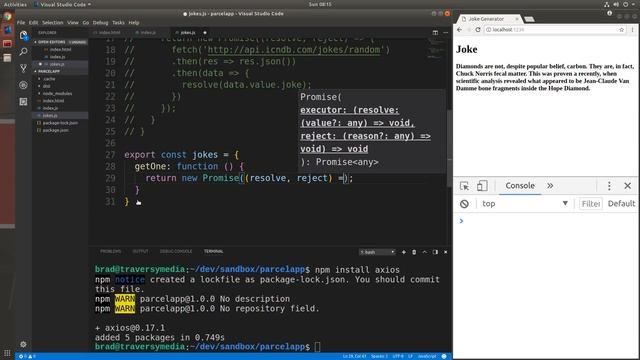This screenshot has height=360, width=640.
Task: Click the editor minimap
Action: [437, 50]
